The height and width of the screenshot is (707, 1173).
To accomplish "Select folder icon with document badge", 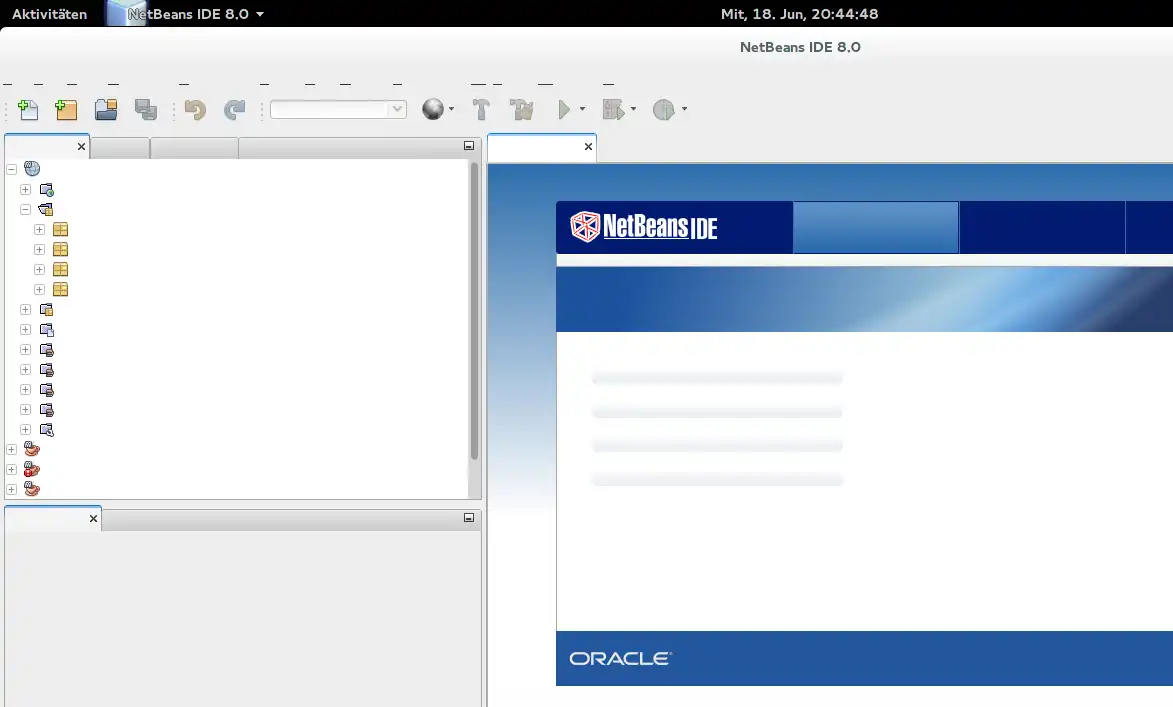I will [x=46, y=330].
